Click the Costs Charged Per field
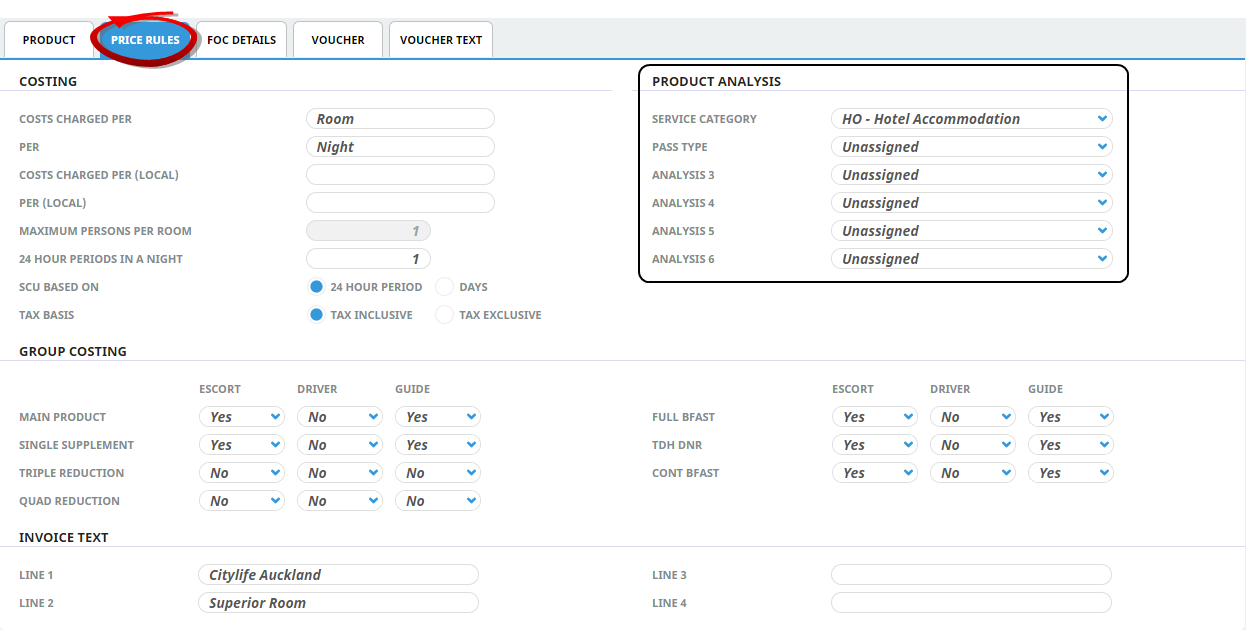The width and height of the screenshot is (1246, 630). click(x=400, y=119)
